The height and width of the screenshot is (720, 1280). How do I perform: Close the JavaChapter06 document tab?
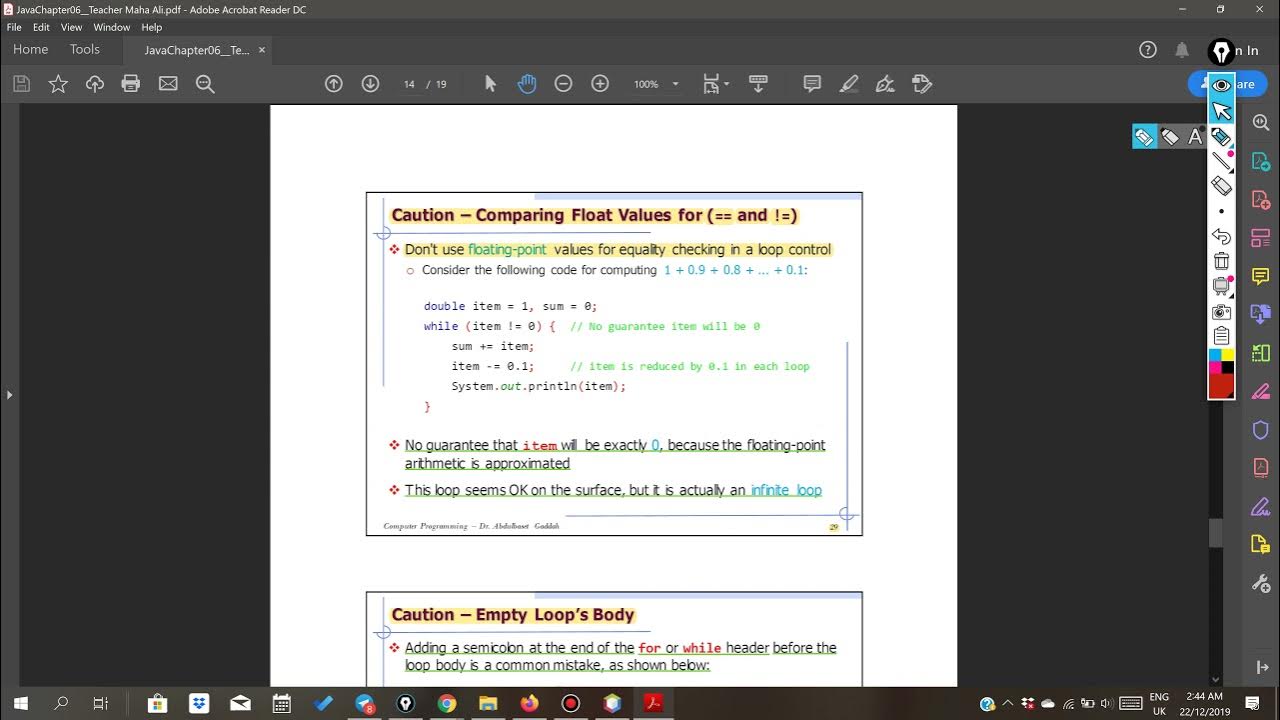point(262,50)
